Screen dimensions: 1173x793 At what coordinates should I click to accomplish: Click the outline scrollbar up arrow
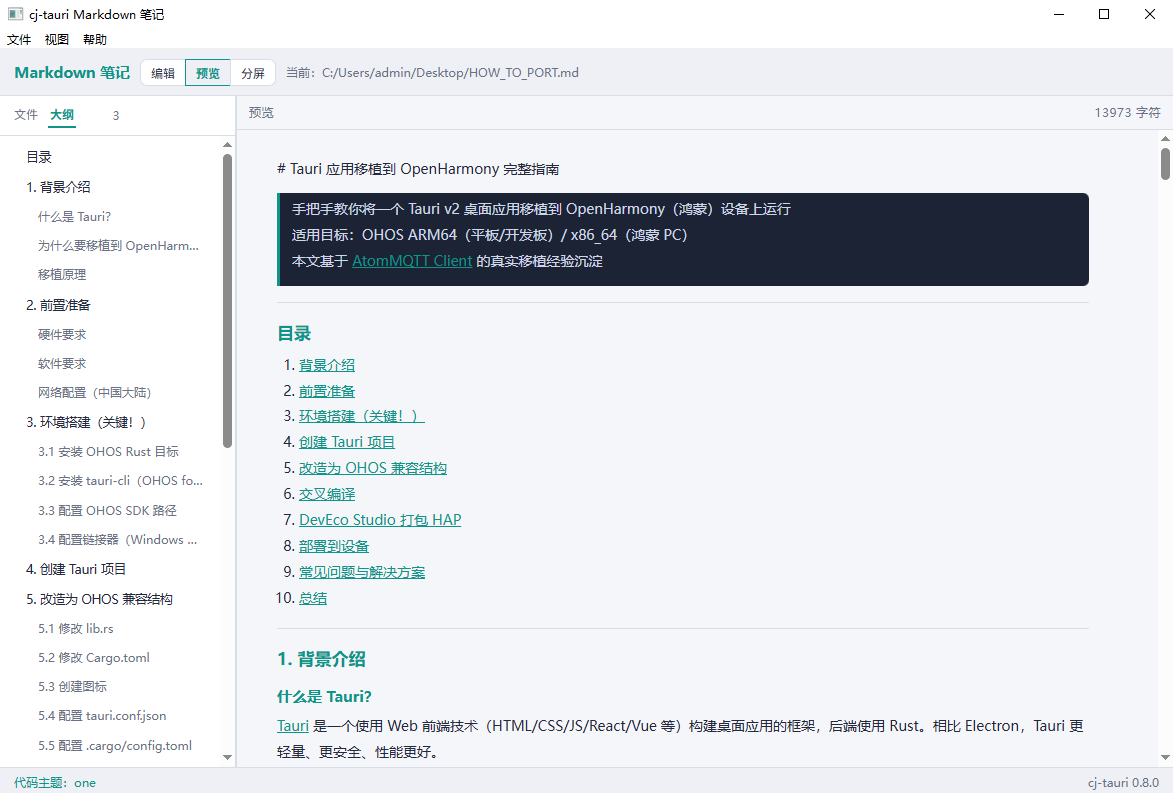227,145
